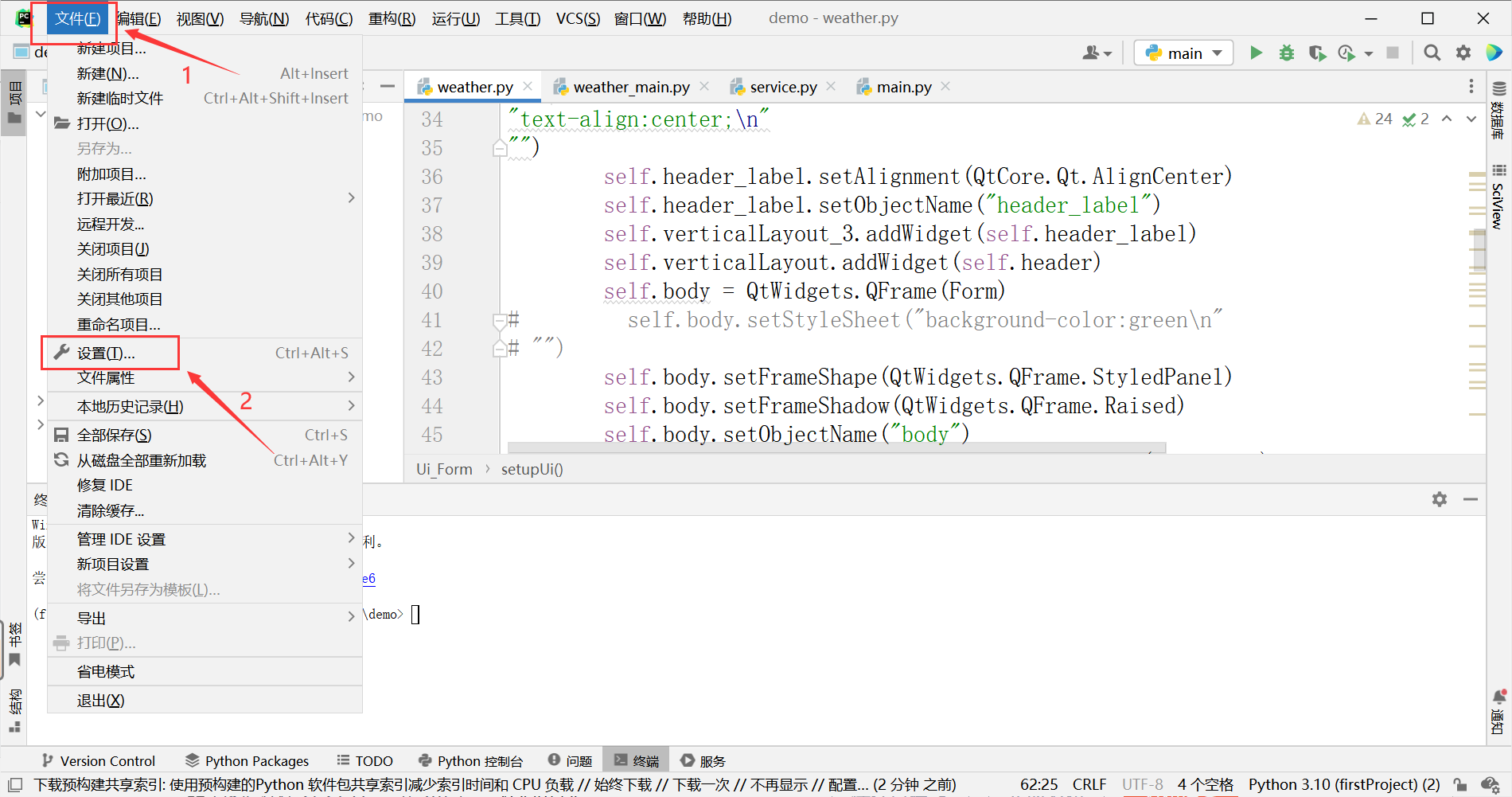1512x797 pixels.
Task: Collapse the code fold at line 41
Action: [501, 319]
